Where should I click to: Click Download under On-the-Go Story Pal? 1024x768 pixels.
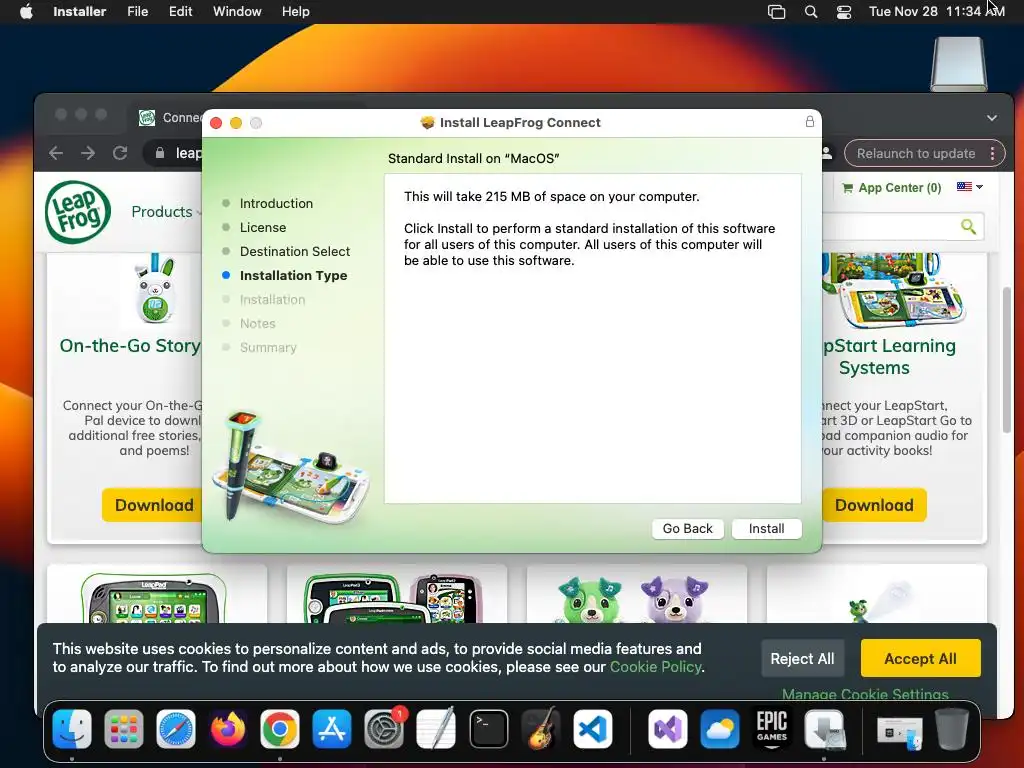tap(153, 505)
